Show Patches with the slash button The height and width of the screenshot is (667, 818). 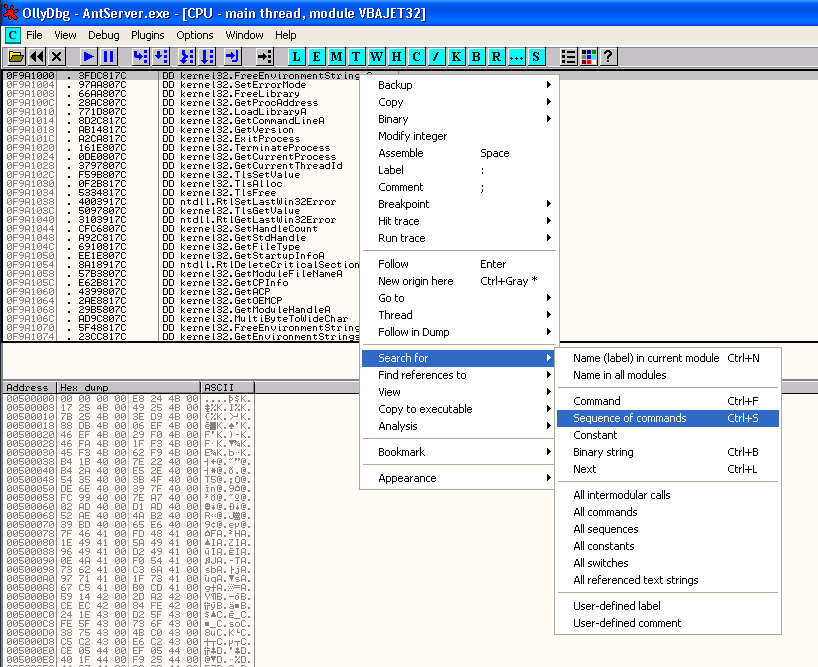click(x=436, y=56)
